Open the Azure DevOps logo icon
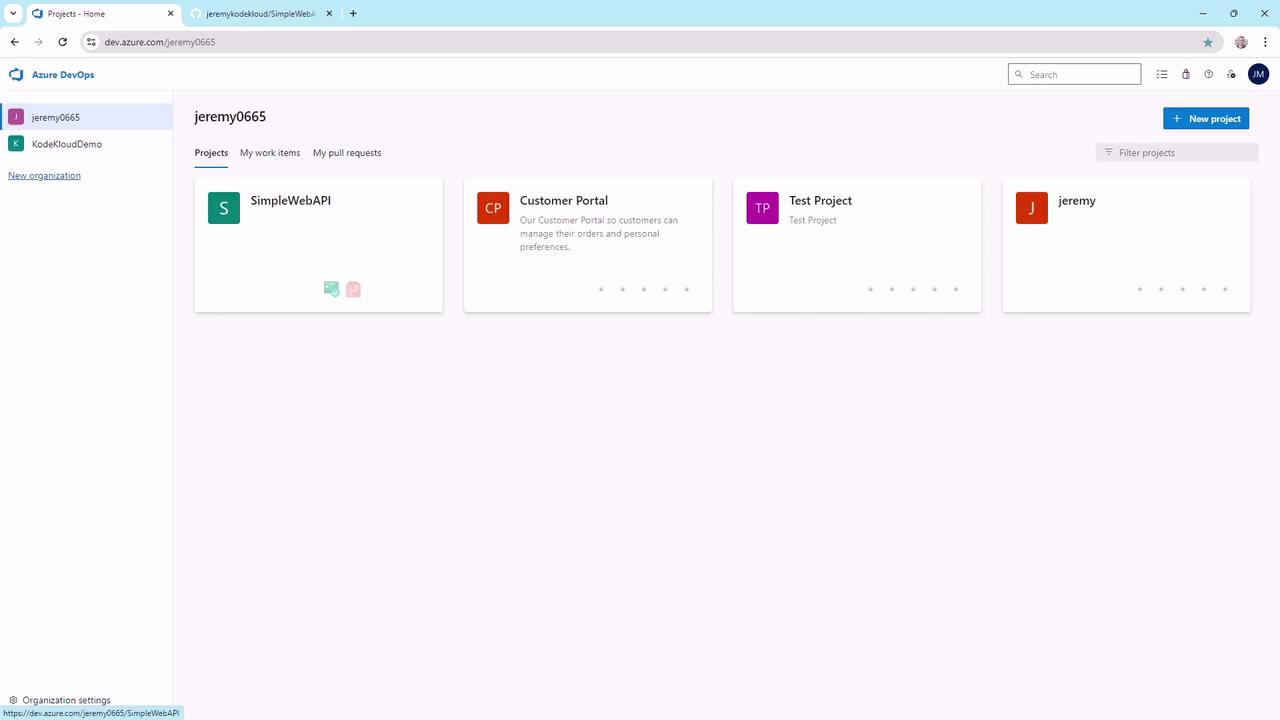The image size is (1280, 720). [16, 75]
